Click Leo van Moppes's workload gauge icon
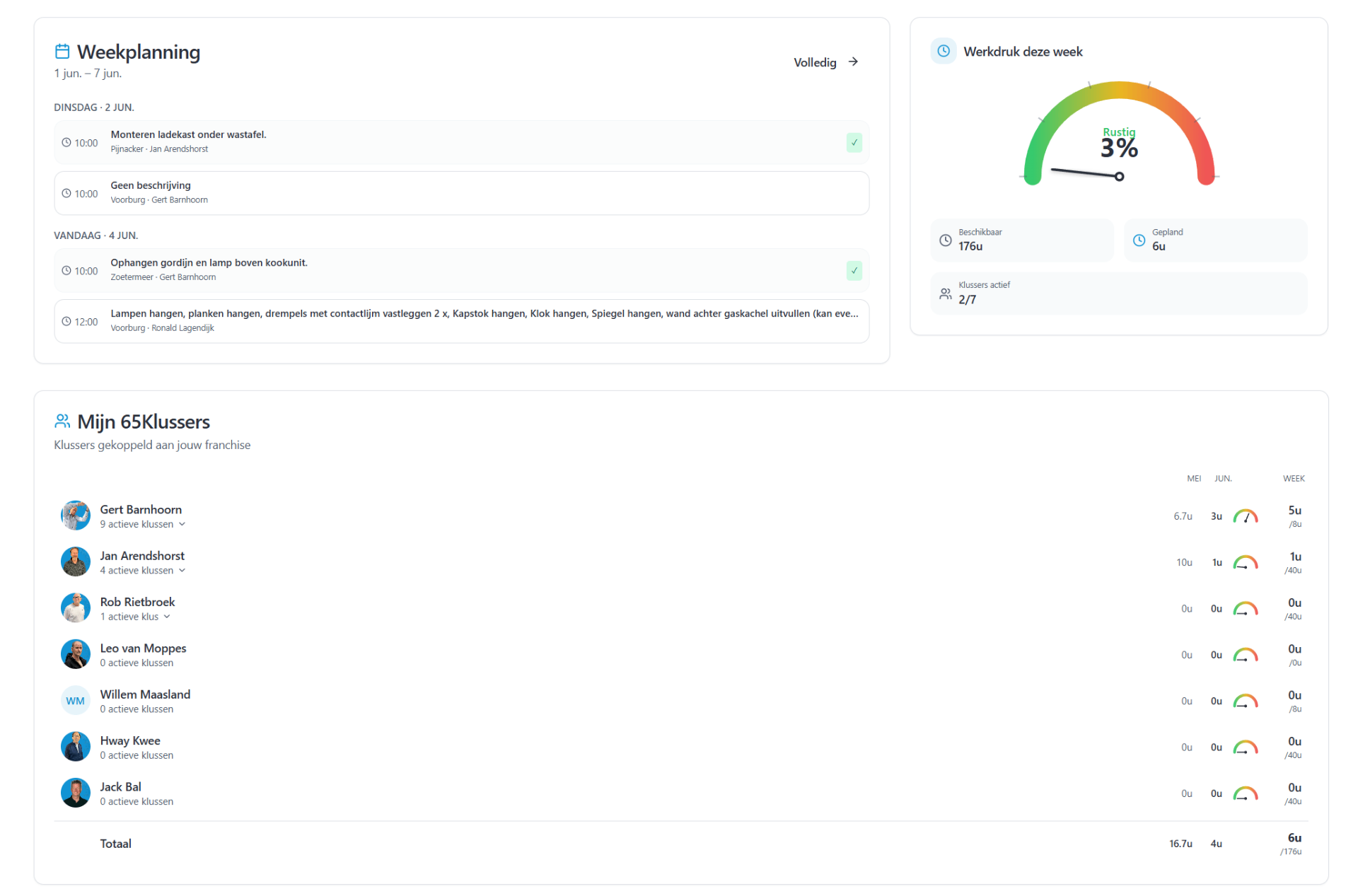Screen dimensions: 1358x896 (1246, 655)
